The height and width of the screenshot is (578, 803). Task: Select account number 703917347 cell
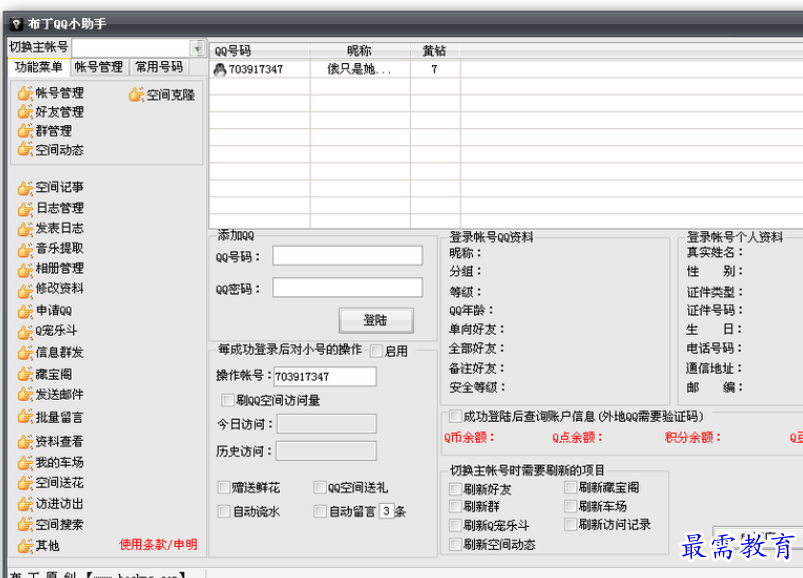point(260,70)
